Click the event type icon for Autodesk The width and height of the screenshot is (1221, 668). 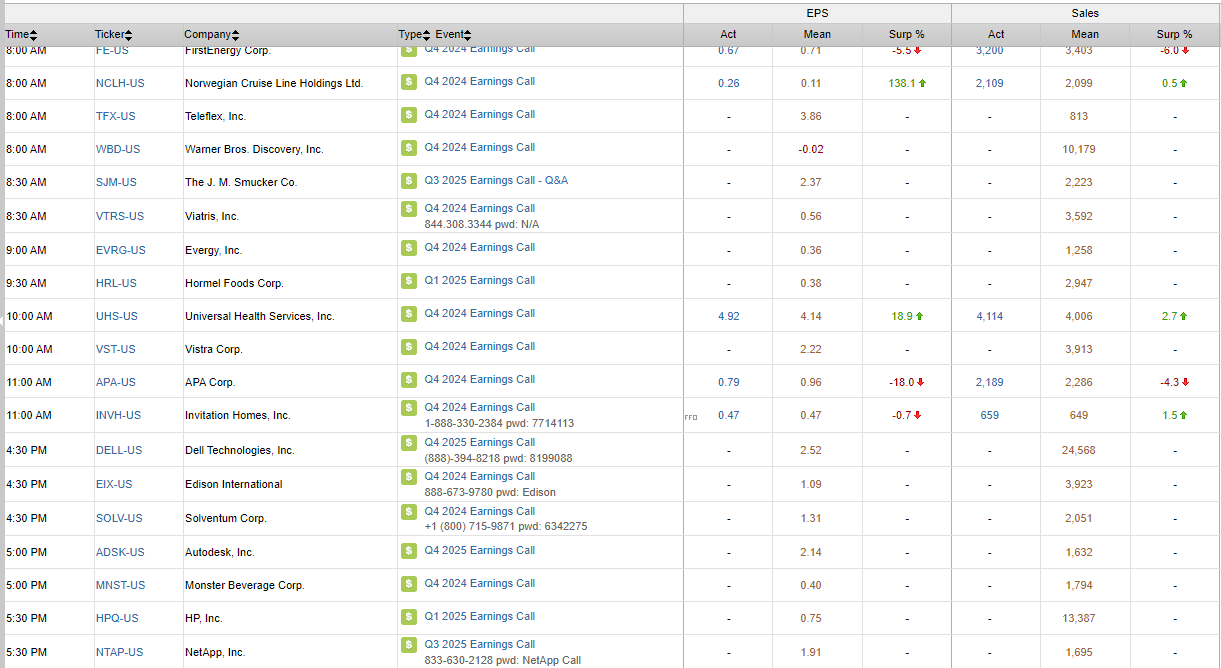408,551
